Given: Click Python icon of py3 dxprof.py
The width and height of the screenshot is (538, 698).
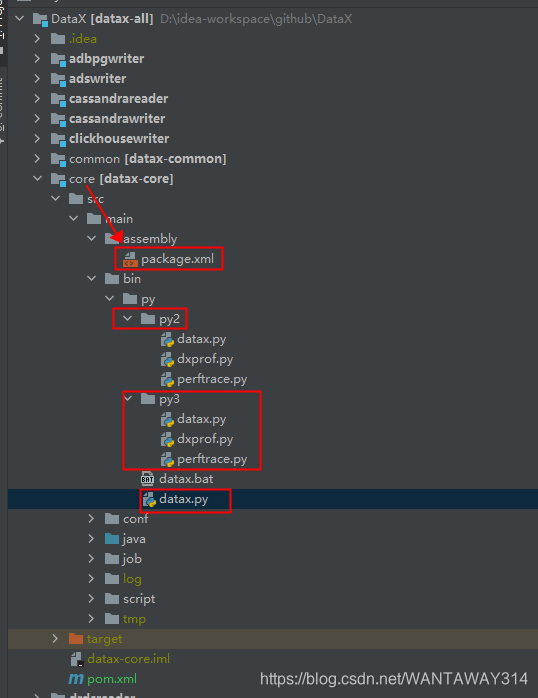Looking at the screenshot, I should (167, 440).
